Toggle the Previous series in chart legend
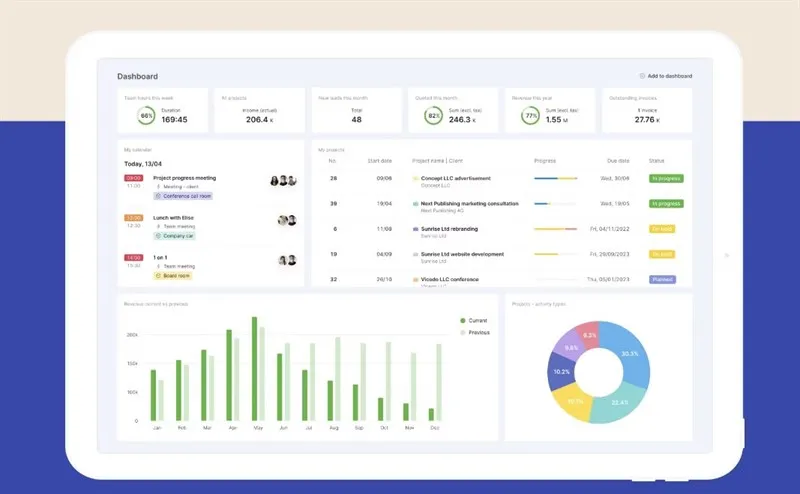Viewport: 800px width, 494px height. (462, 332)
